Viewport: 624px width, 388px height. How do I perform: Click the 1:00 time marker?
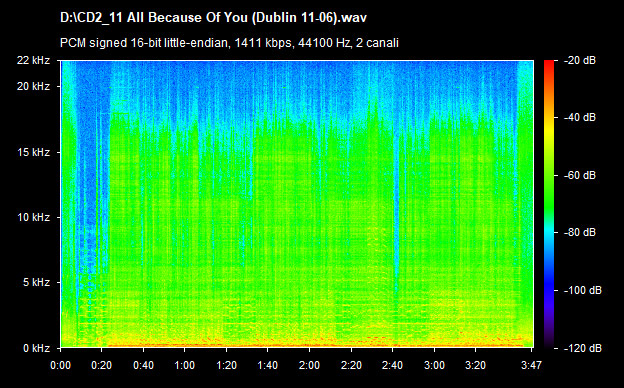tap(184, 365)
